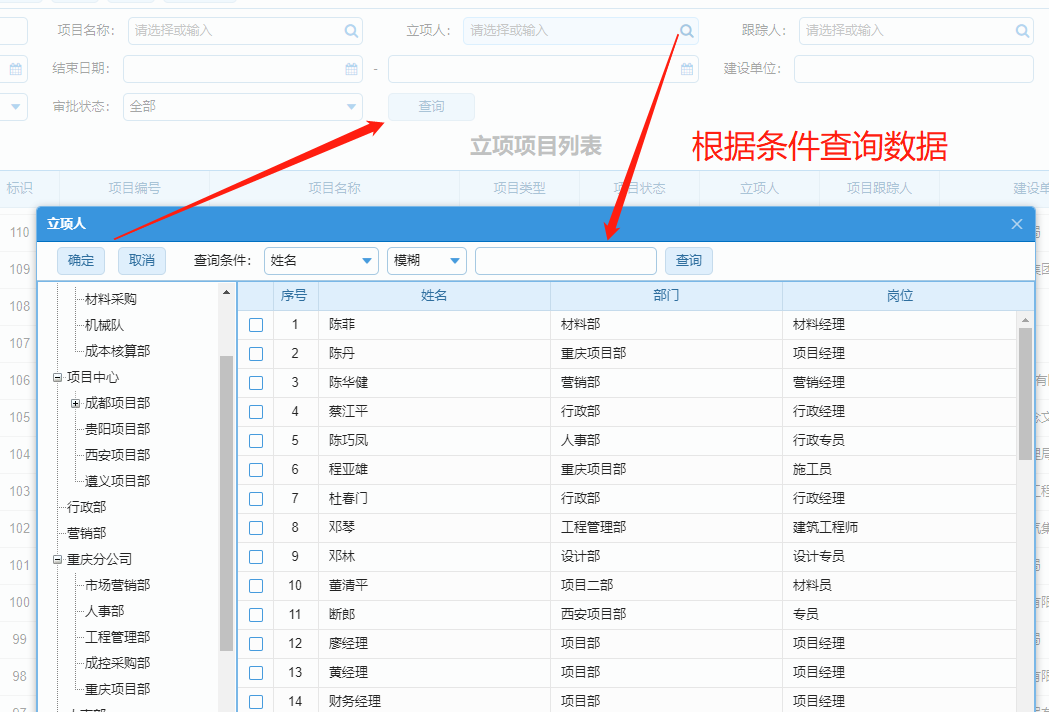Screen dimensions: 1049x712
Task: Open calendar icon for 结束日期 end field
Action: pyautogui.click(x=687, y=69)
